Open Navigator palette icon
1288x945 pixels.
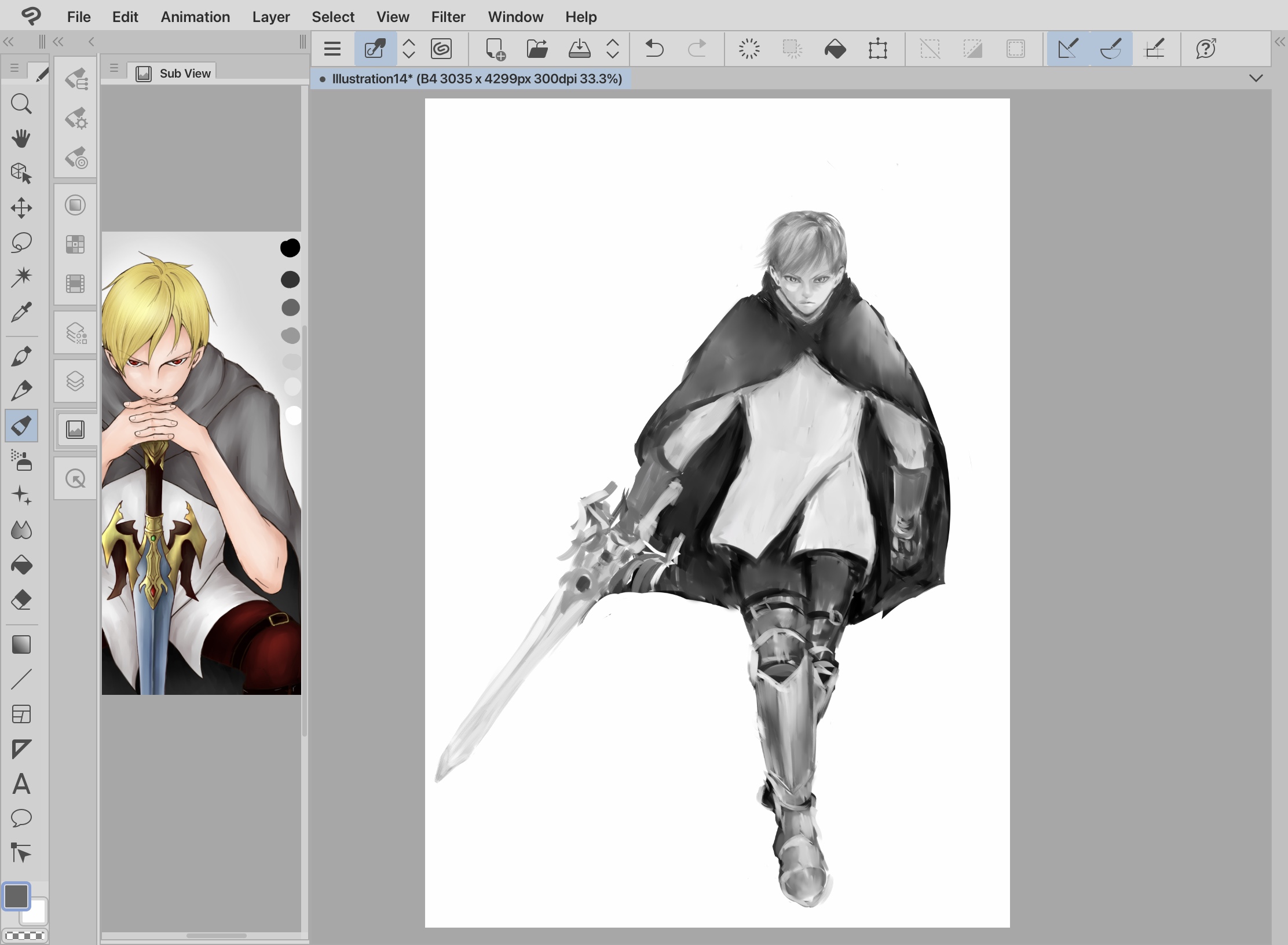76,479
